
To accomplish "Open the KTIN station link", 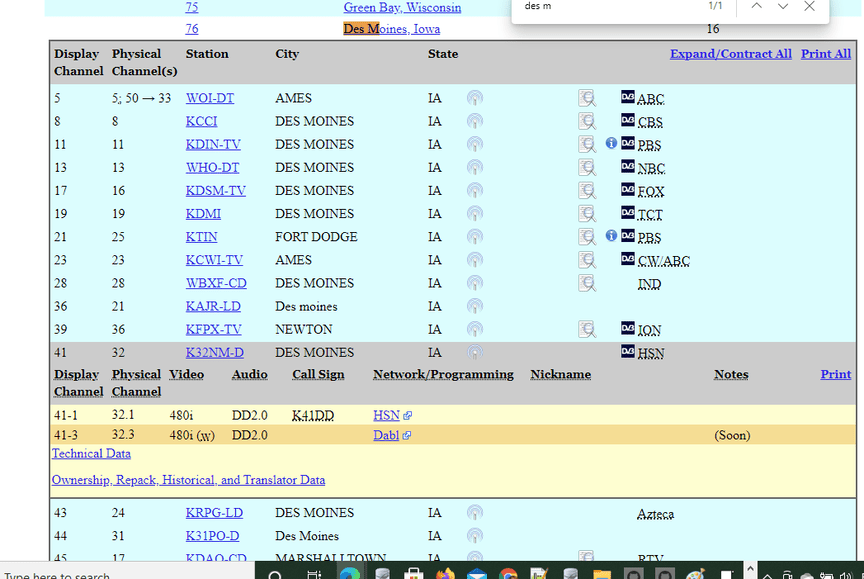I will 202,237.
